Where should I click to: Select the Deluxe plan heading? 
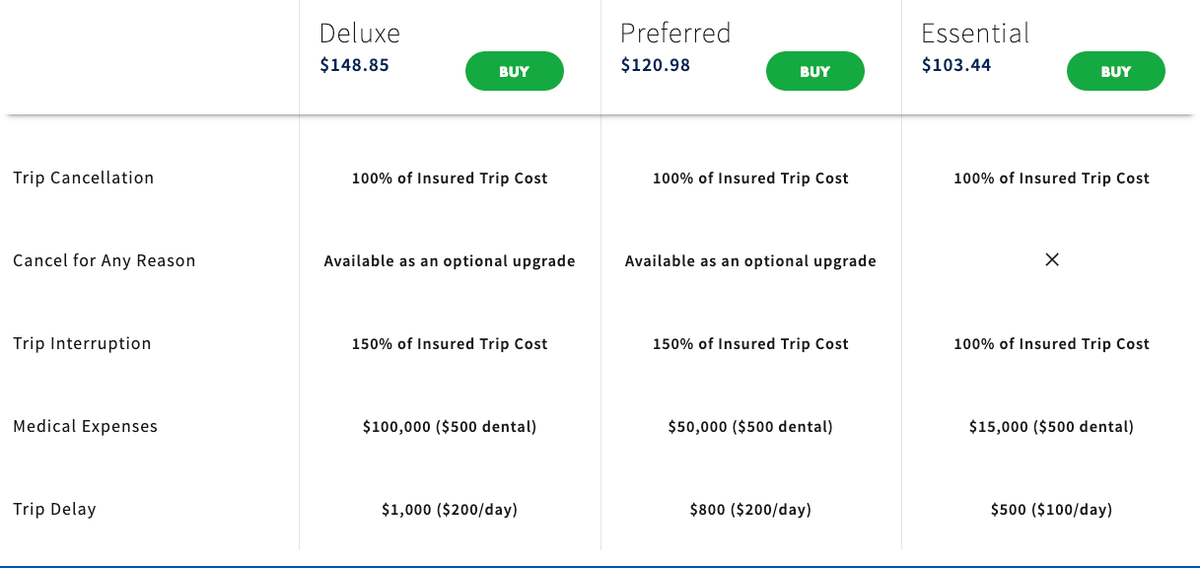tap(359, 33)
